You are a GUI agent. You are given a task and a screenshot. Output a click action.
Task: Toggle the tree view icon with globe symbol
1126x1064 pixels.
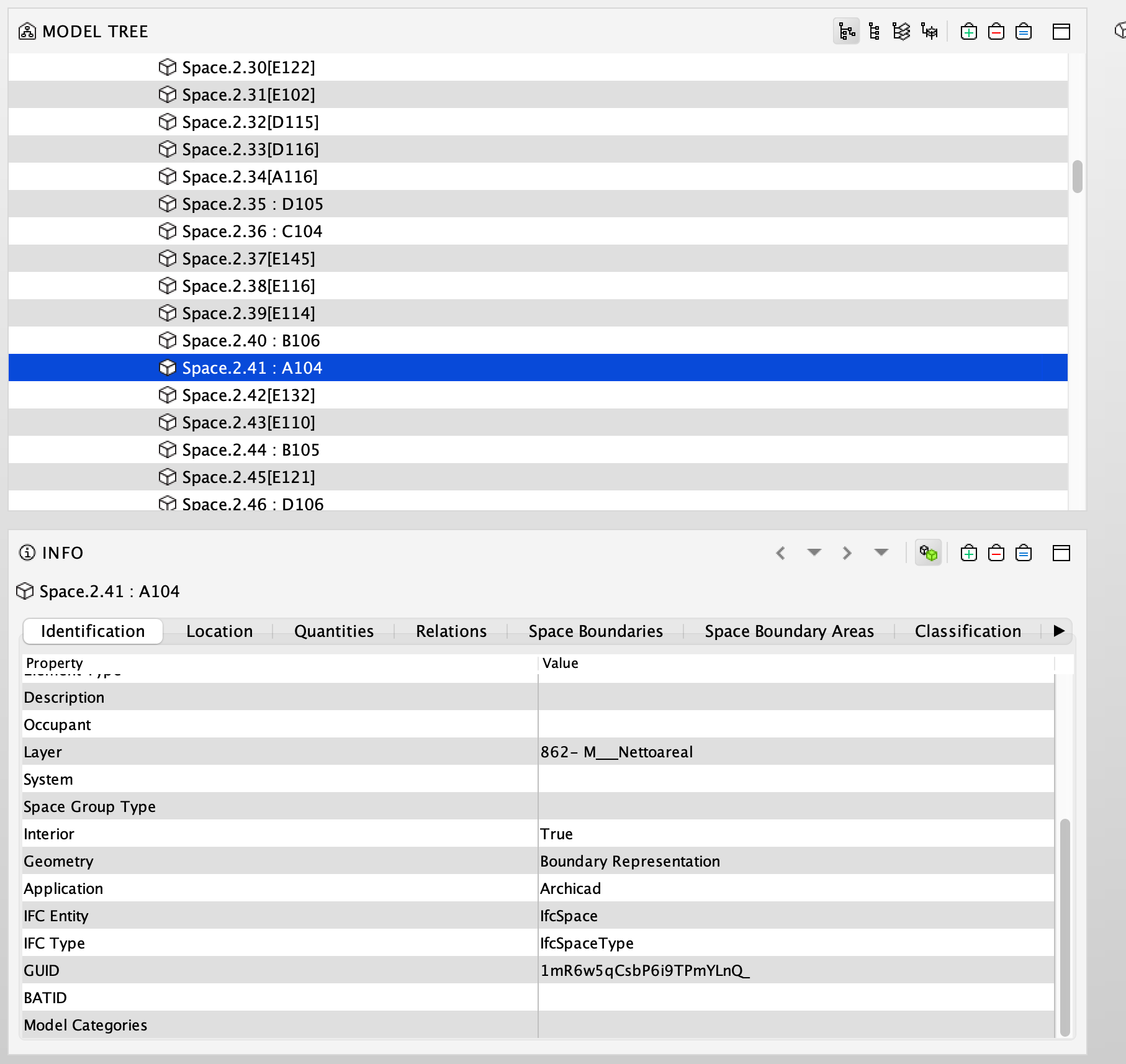click(x=929, y=31)
